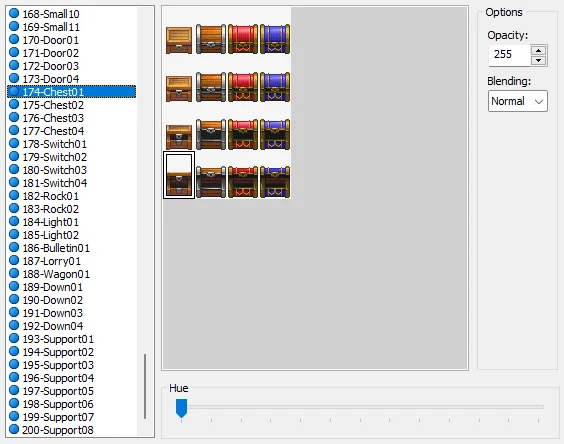Choose the 180-Switch03 graphic
Screen dimensions: 564x444
pyautogui.click(x=72, y=170)
